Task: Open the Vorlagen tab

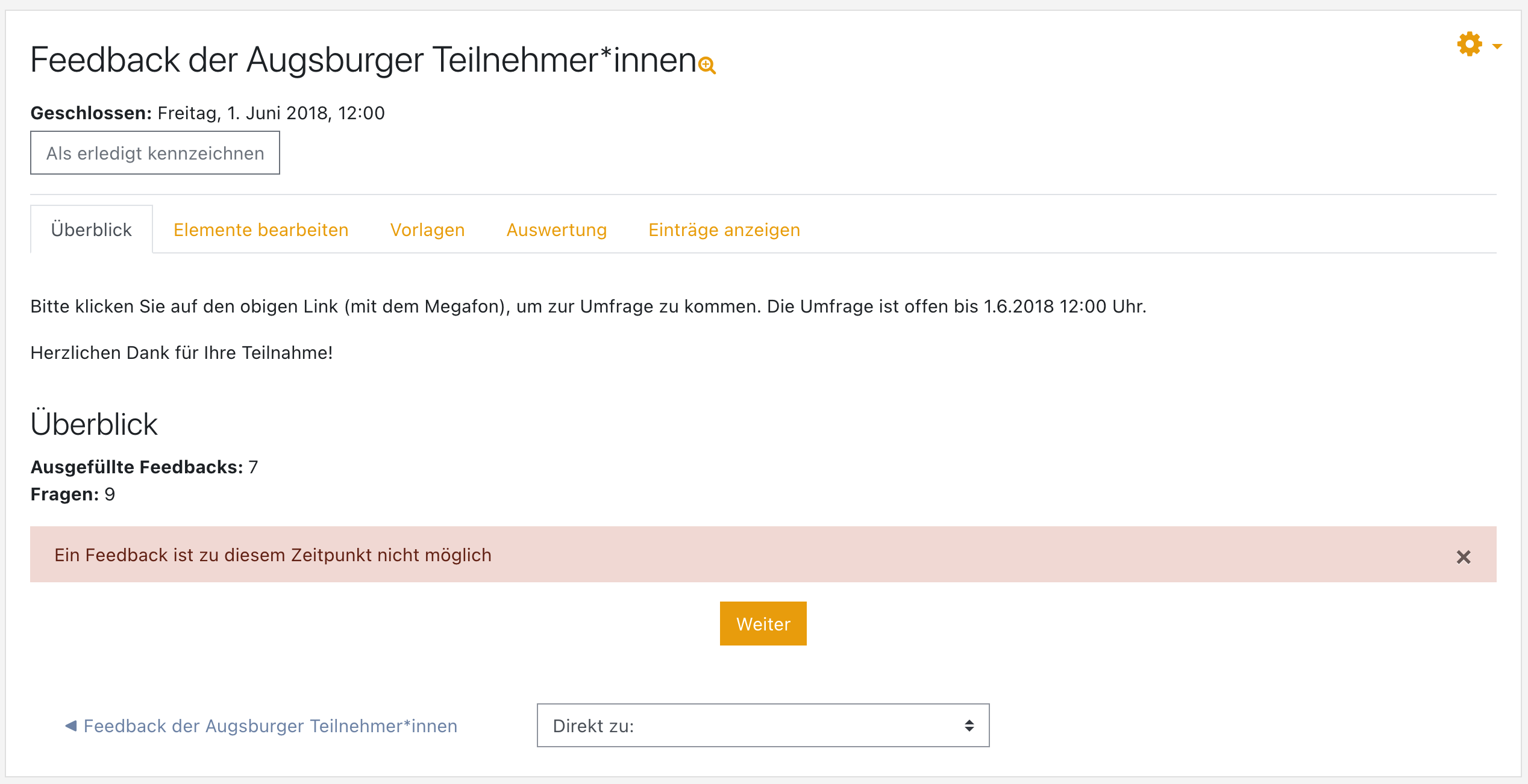Action: pos(427,229)
